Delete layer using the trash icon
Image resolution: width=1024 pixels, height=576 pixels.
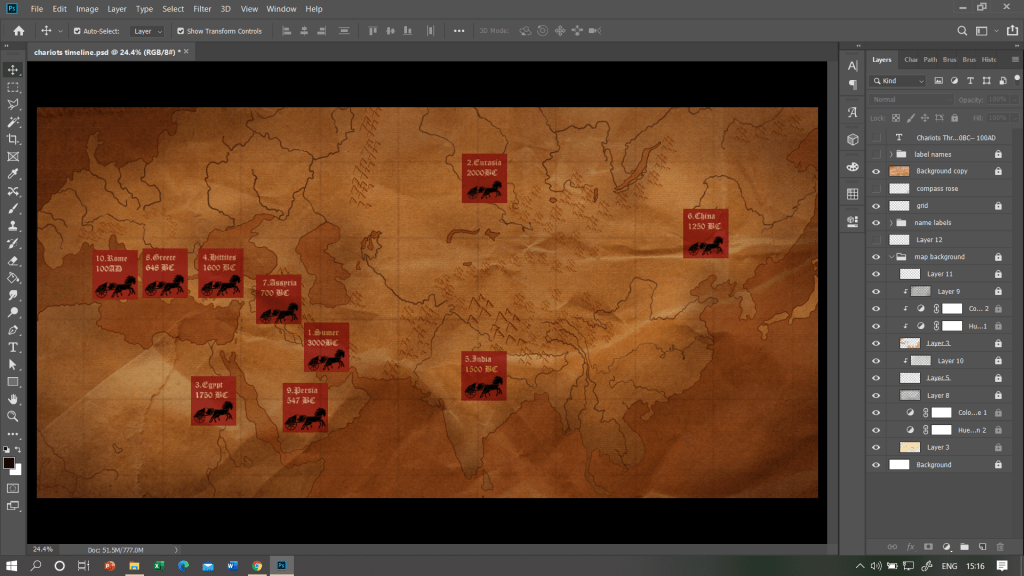(999, 547)
